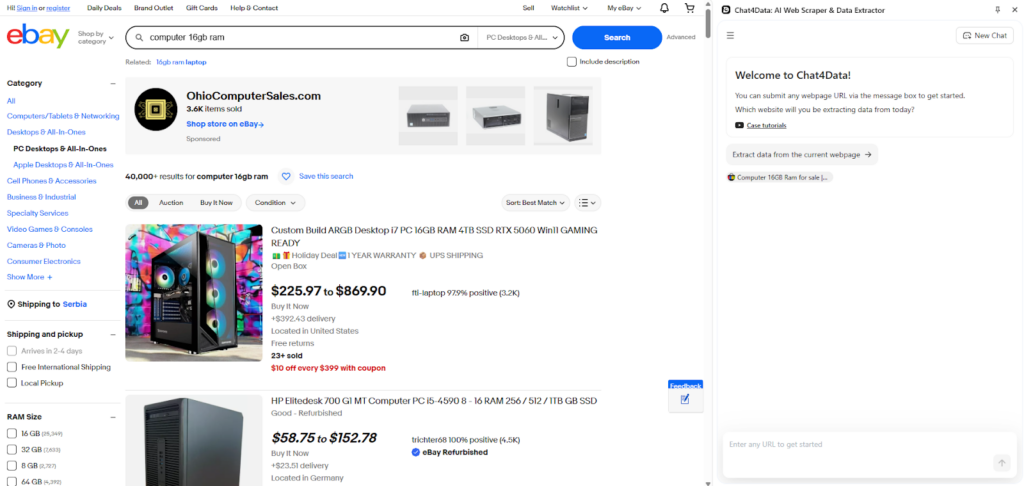
Task: Expand the My eBay dropdown
Action: (624, 8)
